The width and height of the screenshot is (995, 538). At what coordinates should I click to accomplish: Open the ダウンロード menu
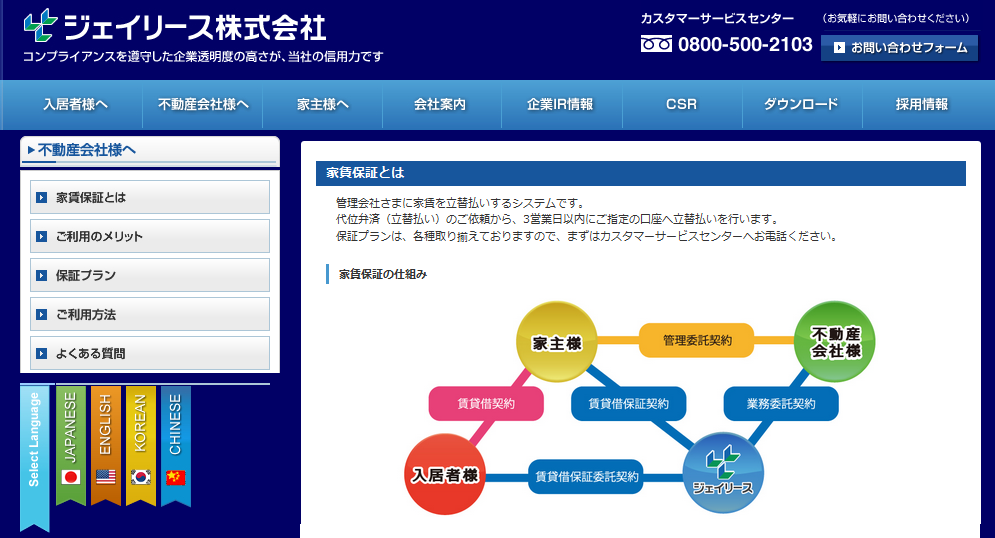tap(801, 105)
